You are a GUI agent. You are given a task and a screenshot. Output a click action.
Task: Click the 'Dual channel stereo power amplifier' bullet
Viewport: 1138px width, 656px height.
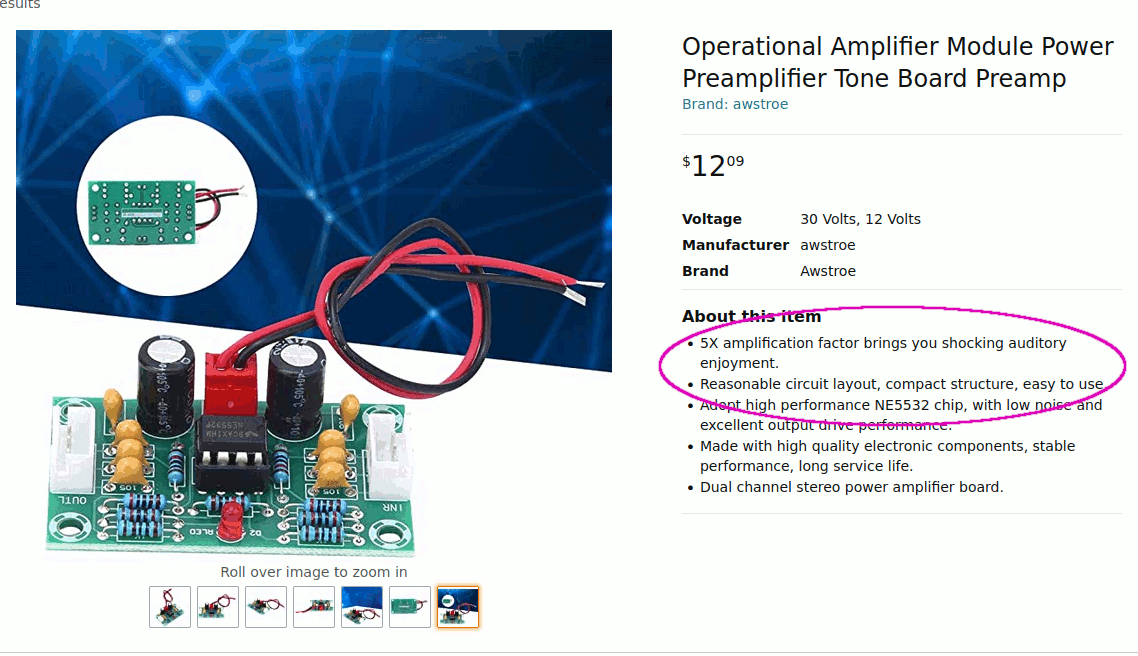851,487
